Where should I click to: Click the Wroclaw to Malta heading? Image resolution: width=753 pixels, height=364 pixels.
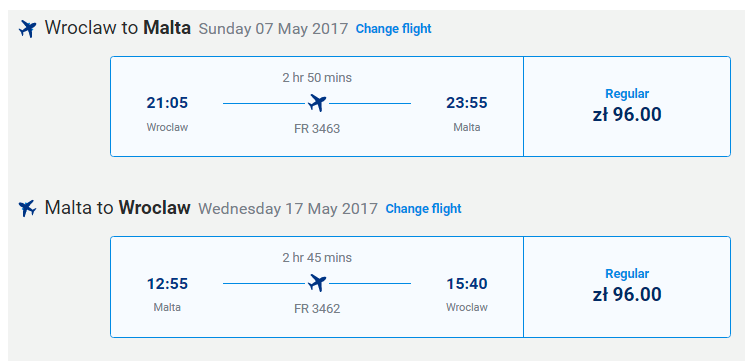(118, 28)
